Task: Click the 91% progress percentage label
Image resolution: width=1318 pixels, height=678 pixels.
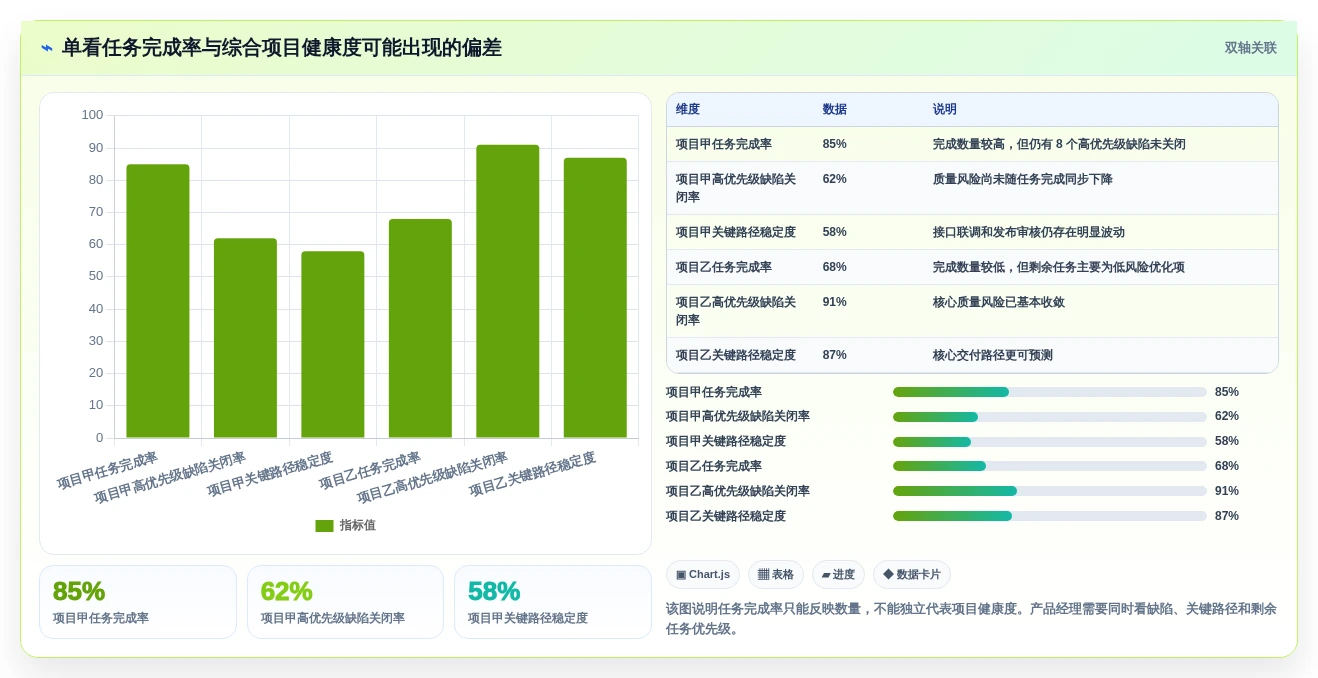Action: 1227,491
